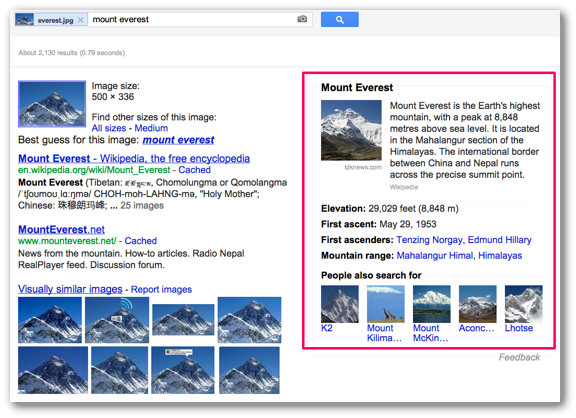Open first similar image in bottom row
The width and height of the screenshot is (576, 418).
(x=53, y=370)
